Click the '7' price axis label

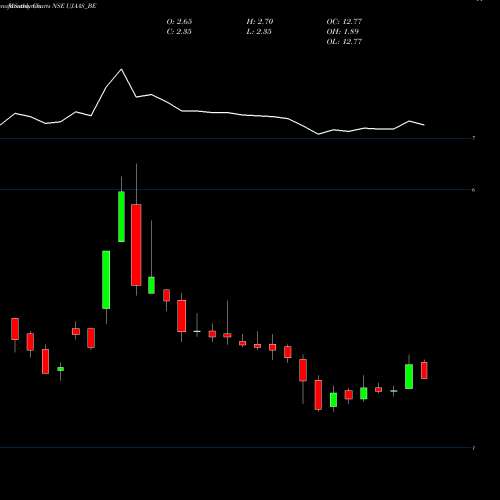point(474,138)
